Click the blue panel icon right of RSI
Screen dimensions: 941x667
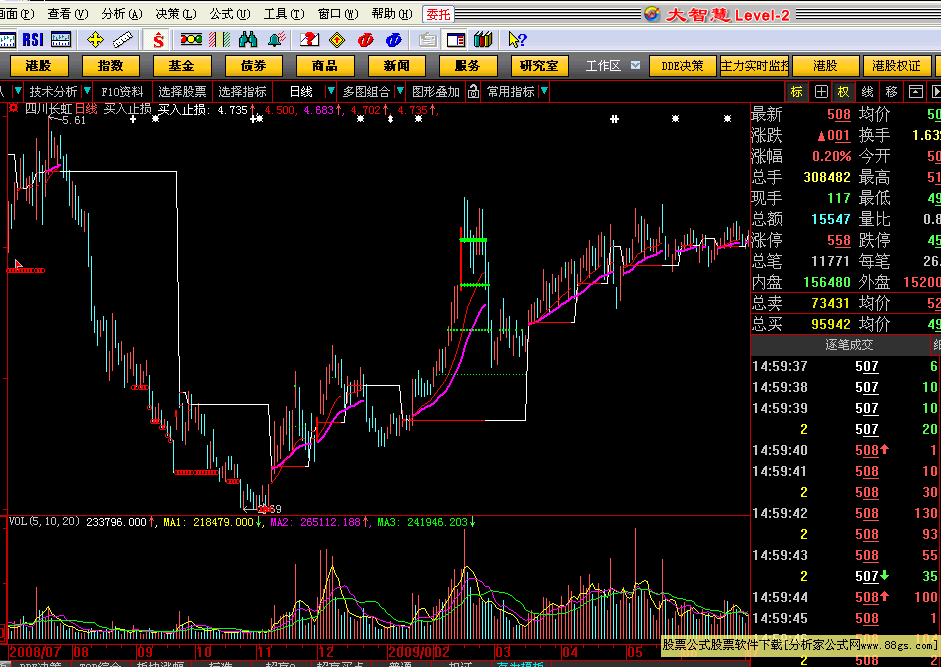point(61,40)
